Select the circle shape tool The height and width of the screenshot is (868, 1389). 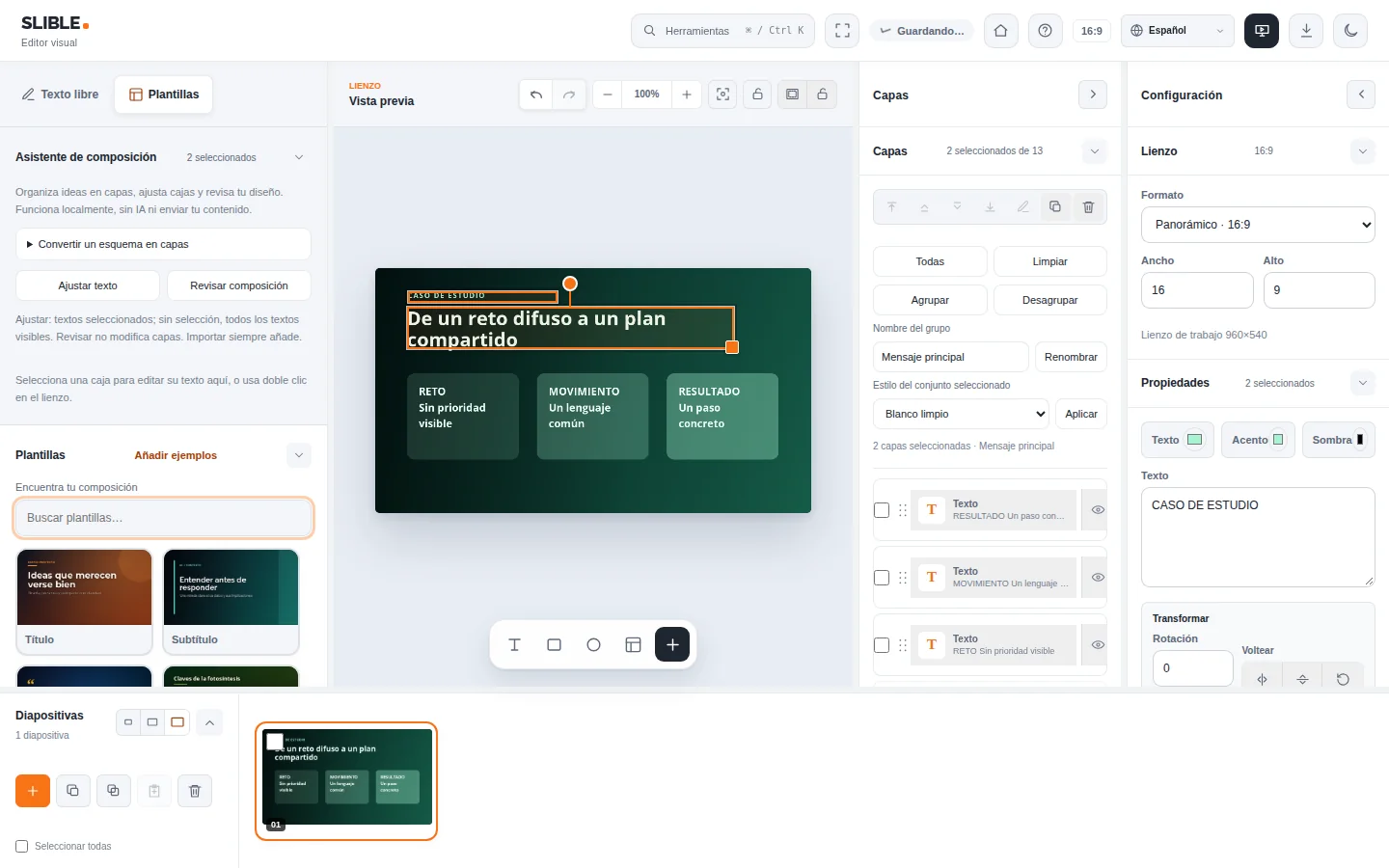point(593,644)
